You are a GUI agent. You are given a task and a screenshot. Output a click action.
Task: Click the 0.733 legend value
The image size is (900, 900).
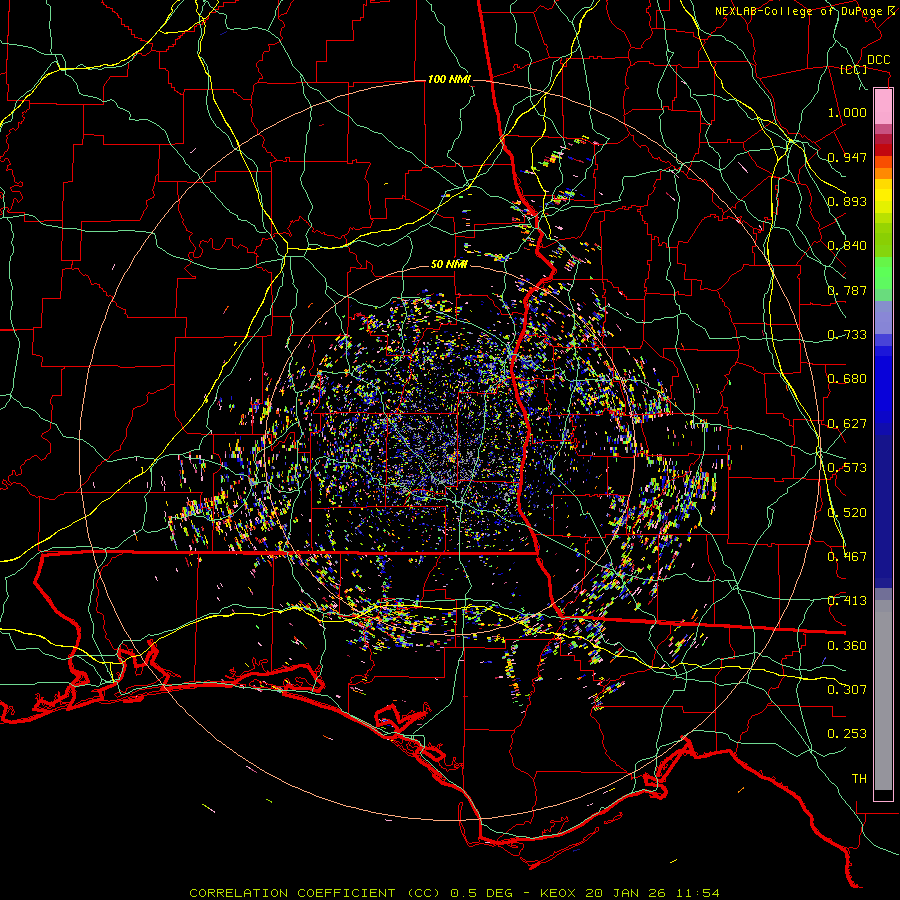point(847,335)
